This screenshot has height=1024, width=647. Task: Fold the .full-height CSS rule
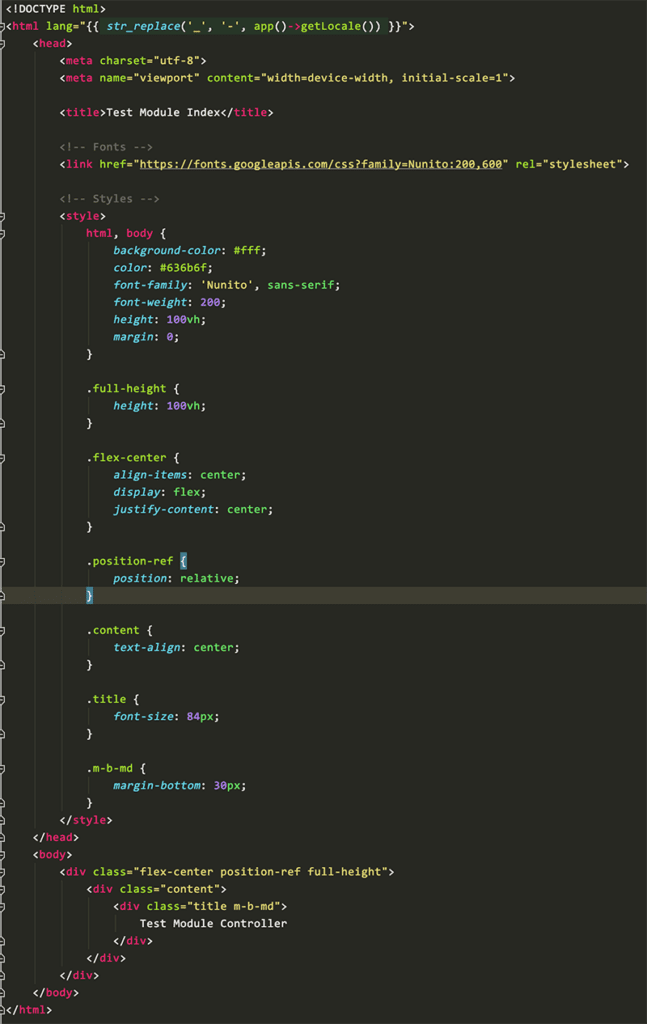(x=3, y=388)
